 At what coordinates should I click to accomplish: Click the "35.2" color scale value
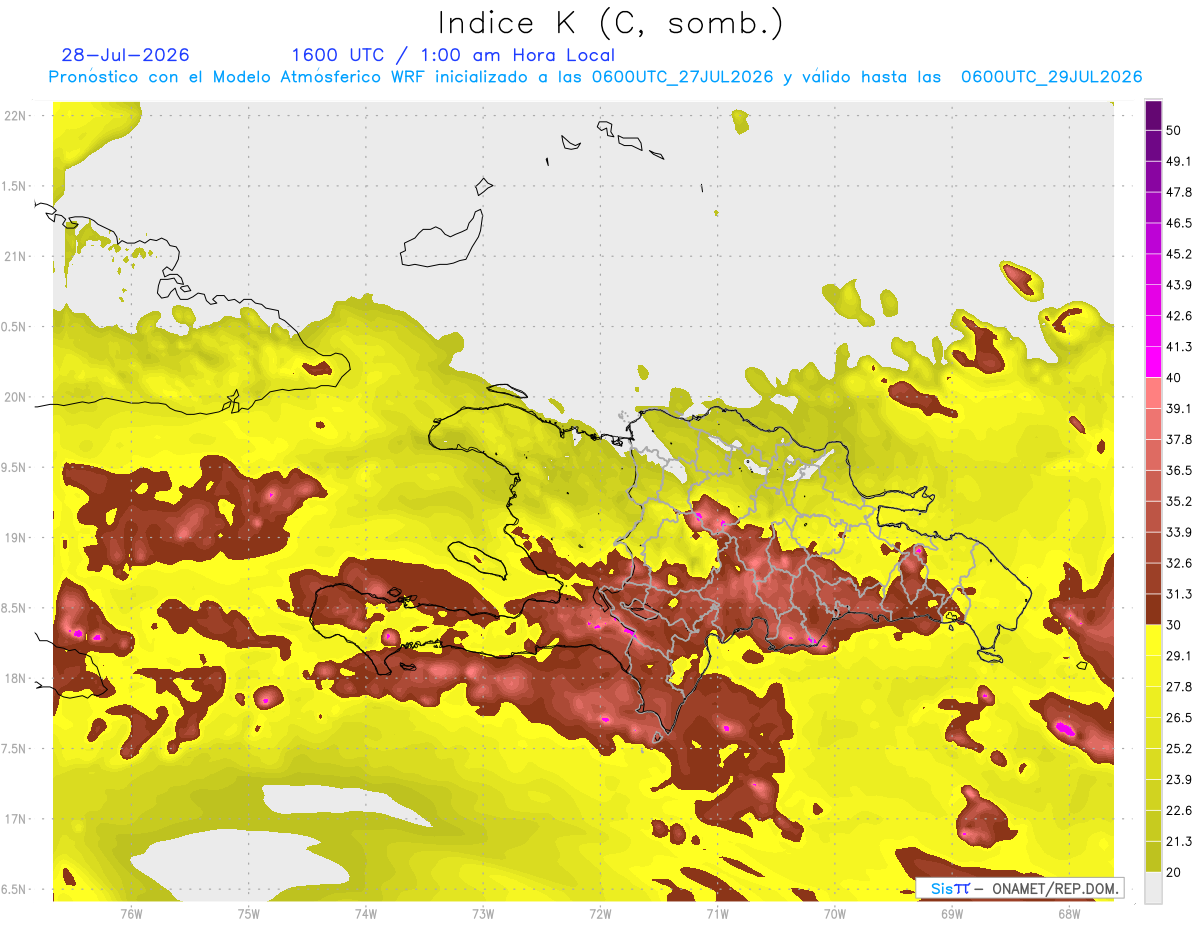tap(1179, 501)
